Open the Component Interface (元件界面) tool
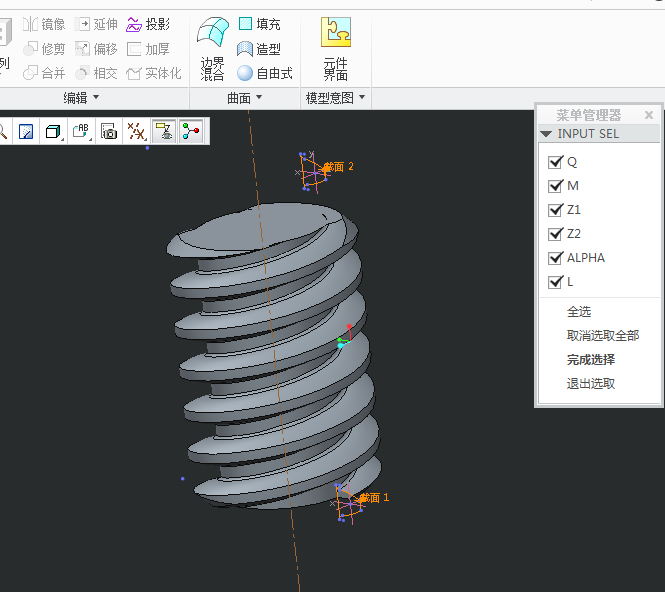 click(x=336, y=49)
